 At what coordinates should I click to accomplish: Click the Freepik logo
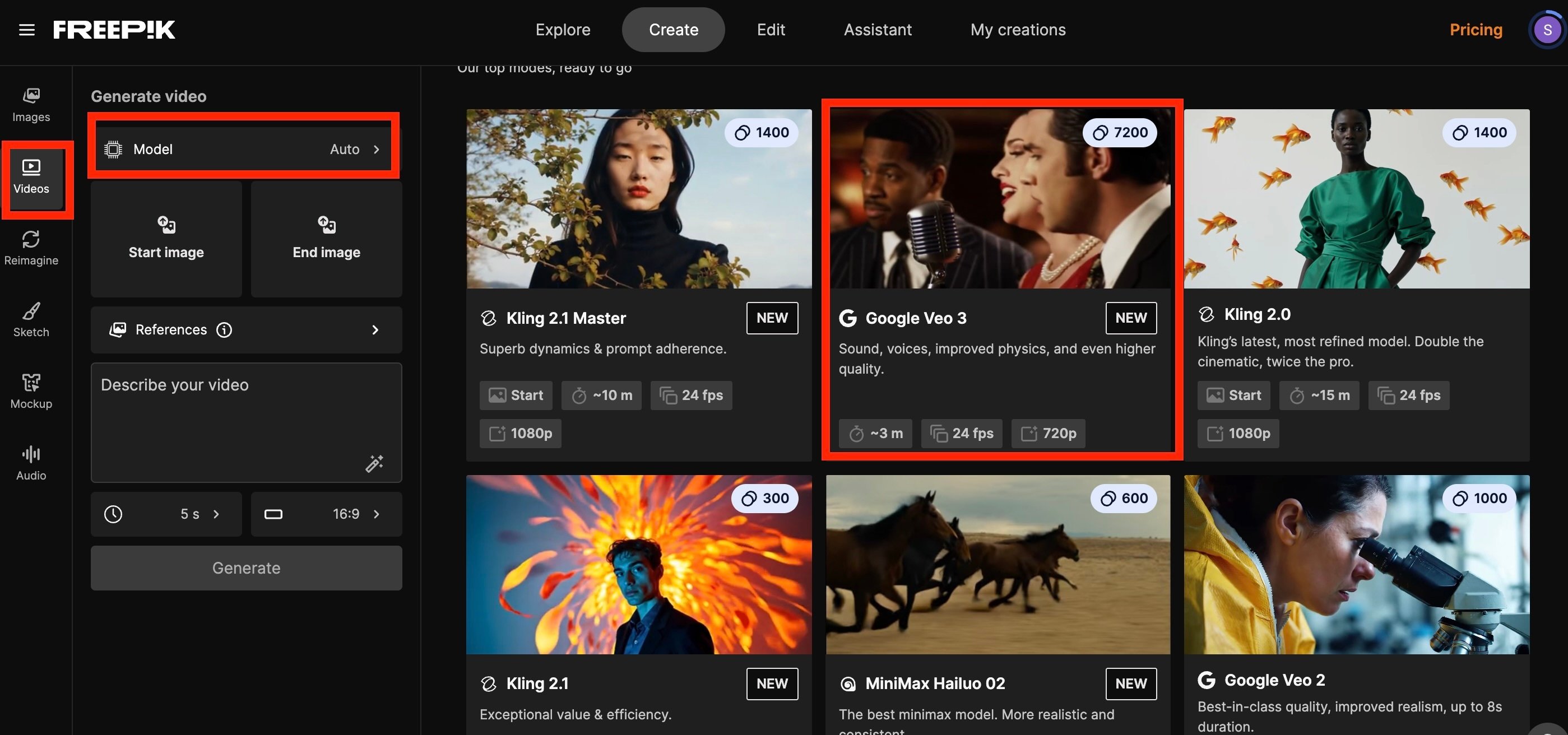tap(114, 29)
